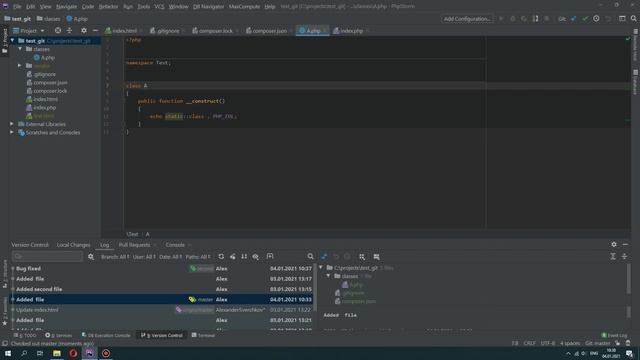Click the log search magnifier icon
Screen dimensions: 640x360
[x=310, y=256]
